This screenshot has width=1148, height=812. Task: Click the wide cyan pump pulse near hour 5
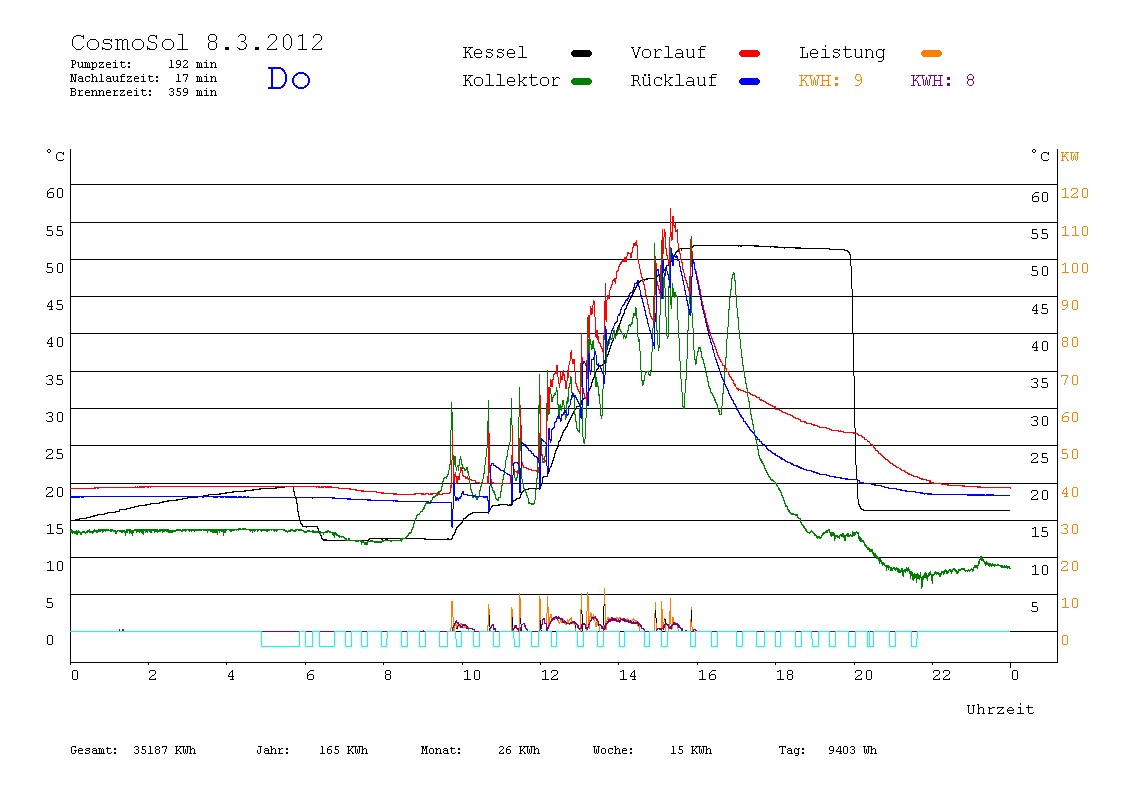tap(280, 638)
